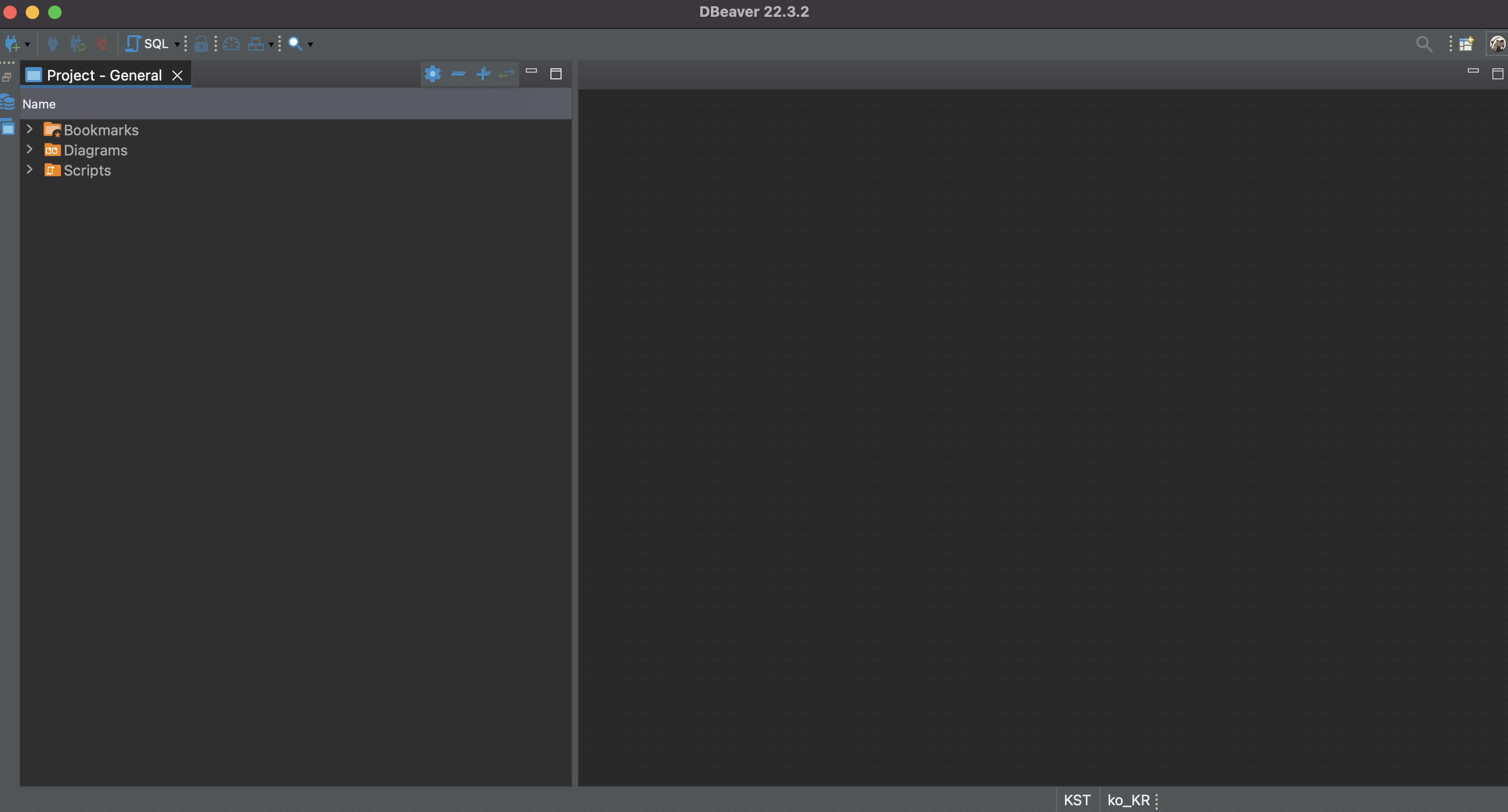Open the Search dropdown arrow
Image resolution: width=1508 pixels, height=812 pixels.
(310, 45)
